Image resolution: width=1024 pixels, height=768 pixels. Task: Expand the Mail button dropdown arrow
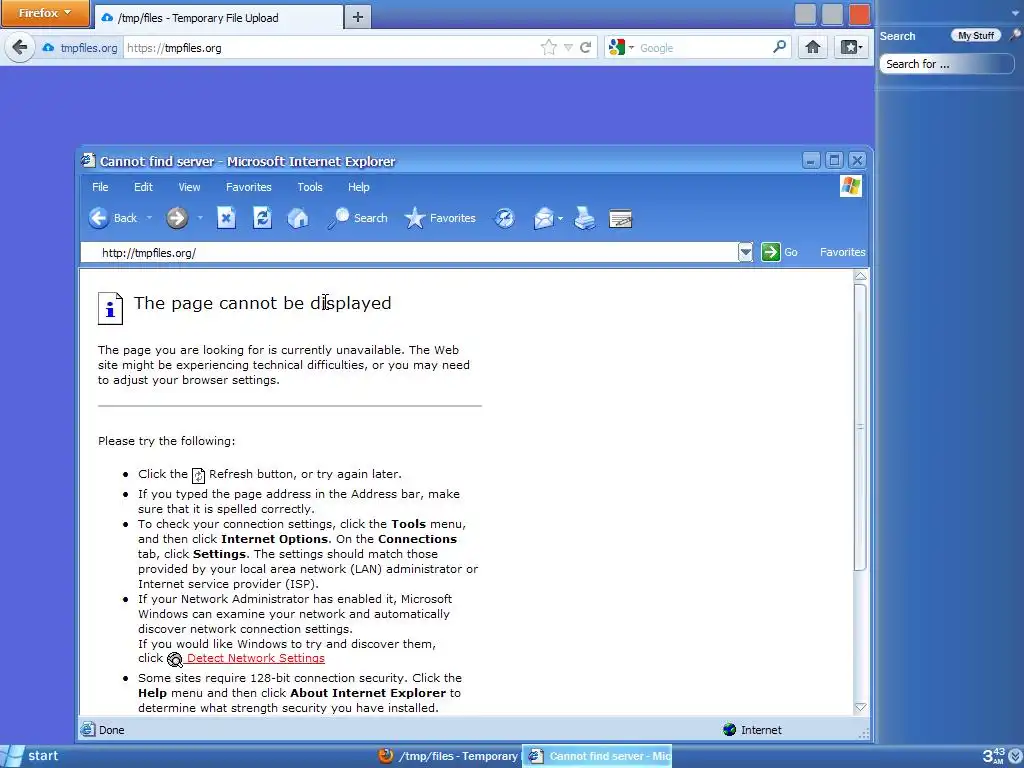560,219
